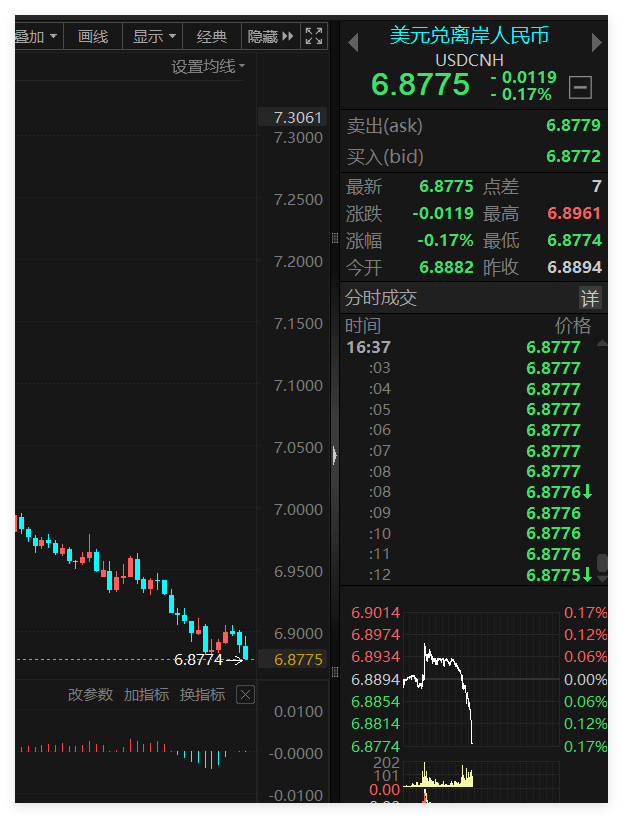Click 改参数 to modify indicator parameters
This screenshot has width=623, height=818.
[x=90, y=695]
